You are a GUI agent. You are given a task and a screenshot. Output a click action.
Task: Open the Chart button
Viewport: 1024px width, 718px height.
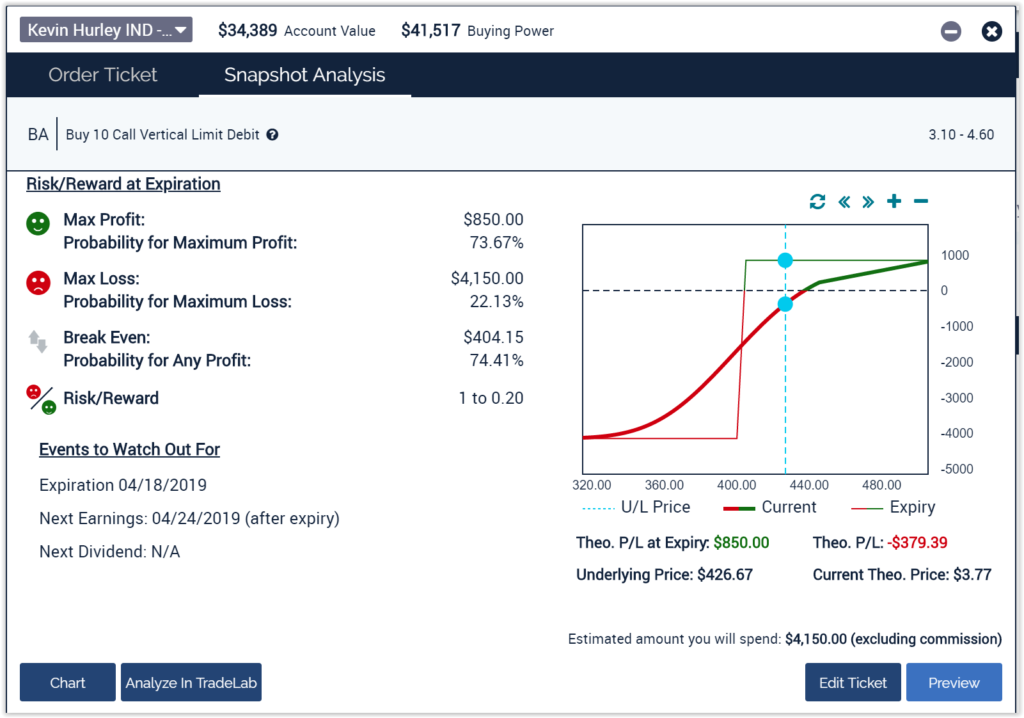tap(68, 683)
